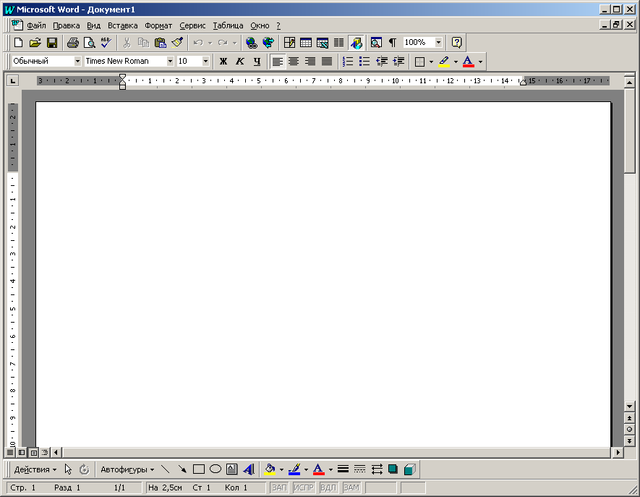Open the Вставка menu
The width and height of the screenshot is (640, 497).
click(x=122, y=25)
